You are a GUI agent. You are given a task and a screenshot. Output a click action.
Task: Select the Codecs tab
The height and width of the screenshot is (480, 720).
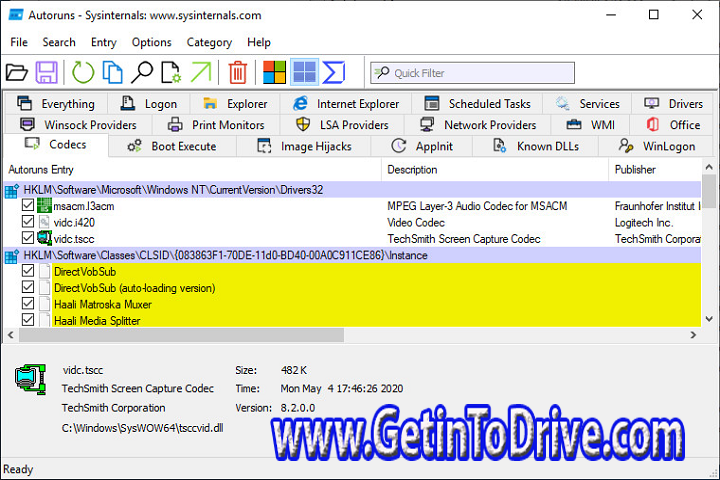[x=56, y=145]
